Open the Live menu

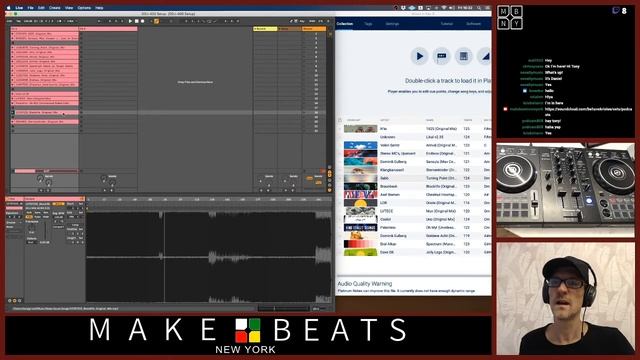pos(19,8)
